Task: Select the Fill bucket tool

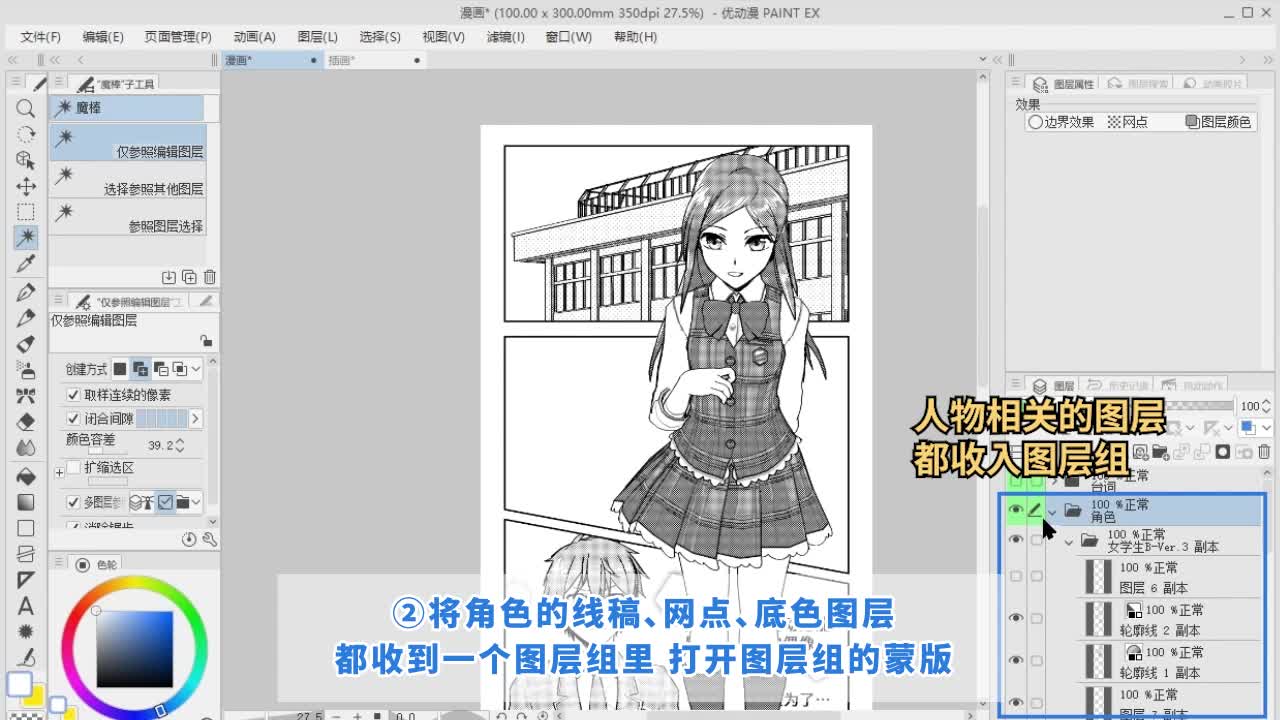Action: coord(26,476)
